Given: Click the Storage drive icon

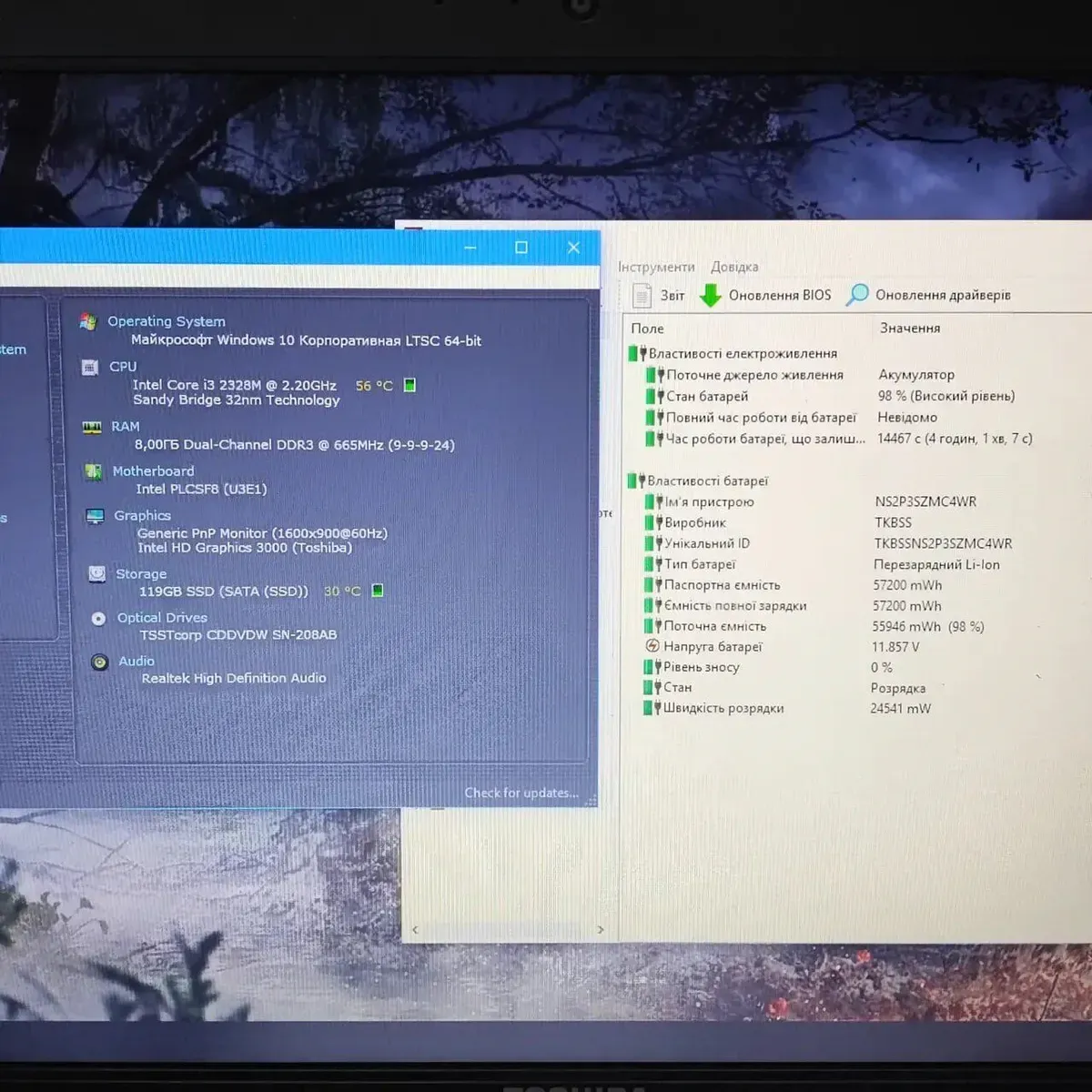Looking at the screenshot, I should pyautogui.click(x=96, y=574).
